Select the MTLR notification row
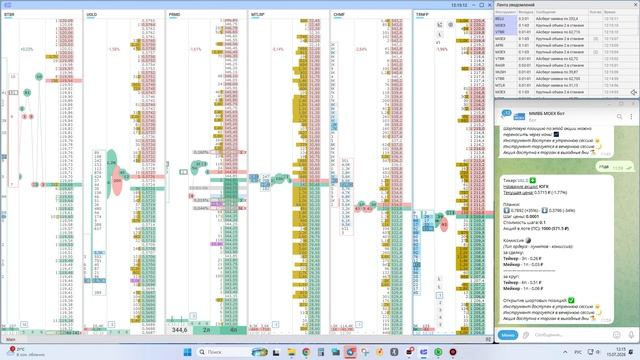Image resolution: width=640 pixels, height=360 pixels. pyautogui.click(x=567, y=85)
